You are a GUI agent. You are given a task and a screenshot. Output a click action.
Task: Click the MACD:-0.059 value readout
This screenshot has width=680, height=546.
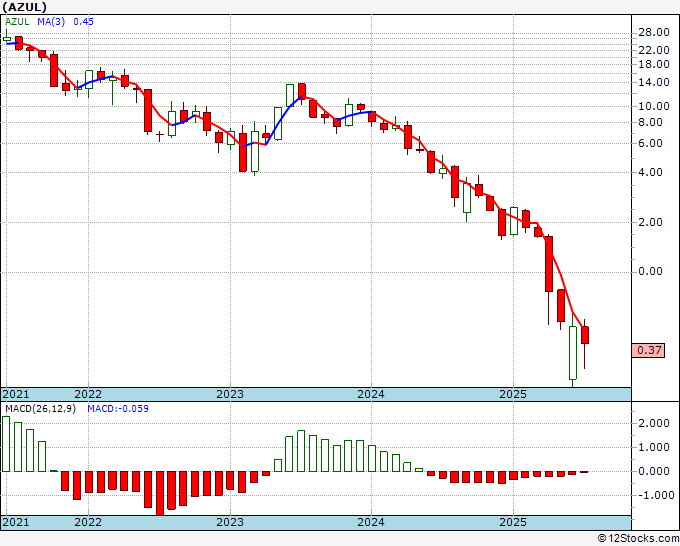tap(118, 409)
